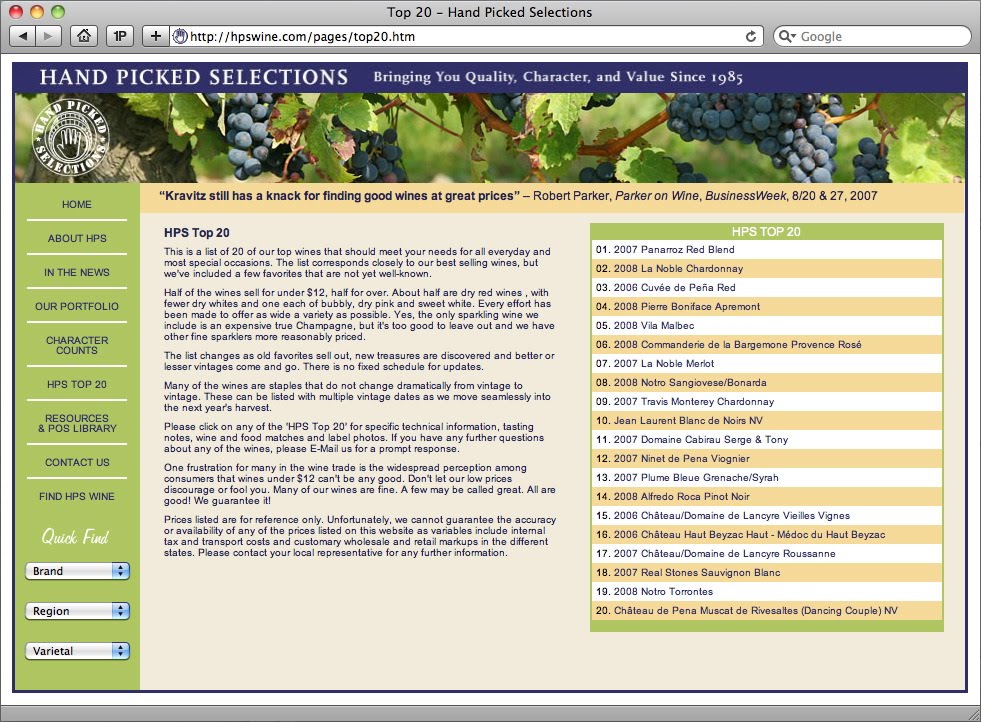Click the HPS TOP 20 list header
This screenshot has width=981, height=722.
tap(766, 231)
